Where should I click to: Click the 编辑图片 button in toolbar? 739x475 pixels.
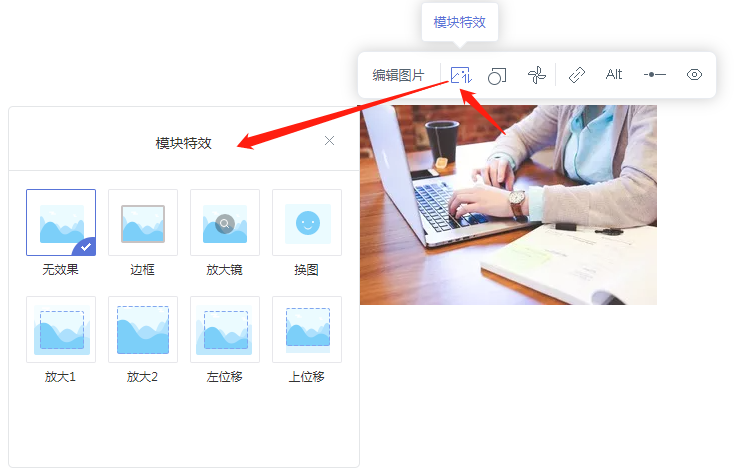click(398, 75)
